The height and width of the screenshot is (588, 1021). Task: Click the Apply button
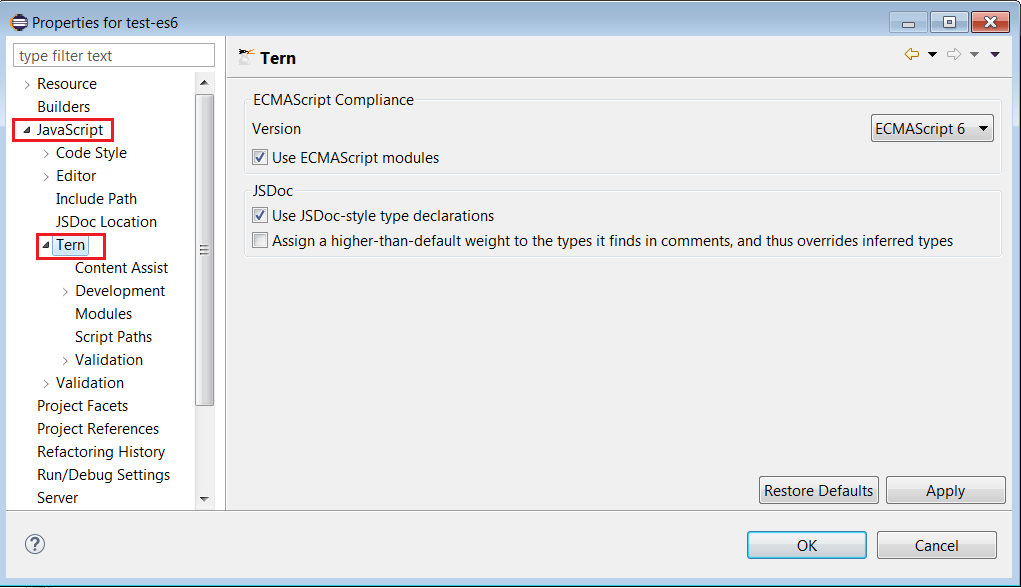pyautogui.click(x=945, y=490)
